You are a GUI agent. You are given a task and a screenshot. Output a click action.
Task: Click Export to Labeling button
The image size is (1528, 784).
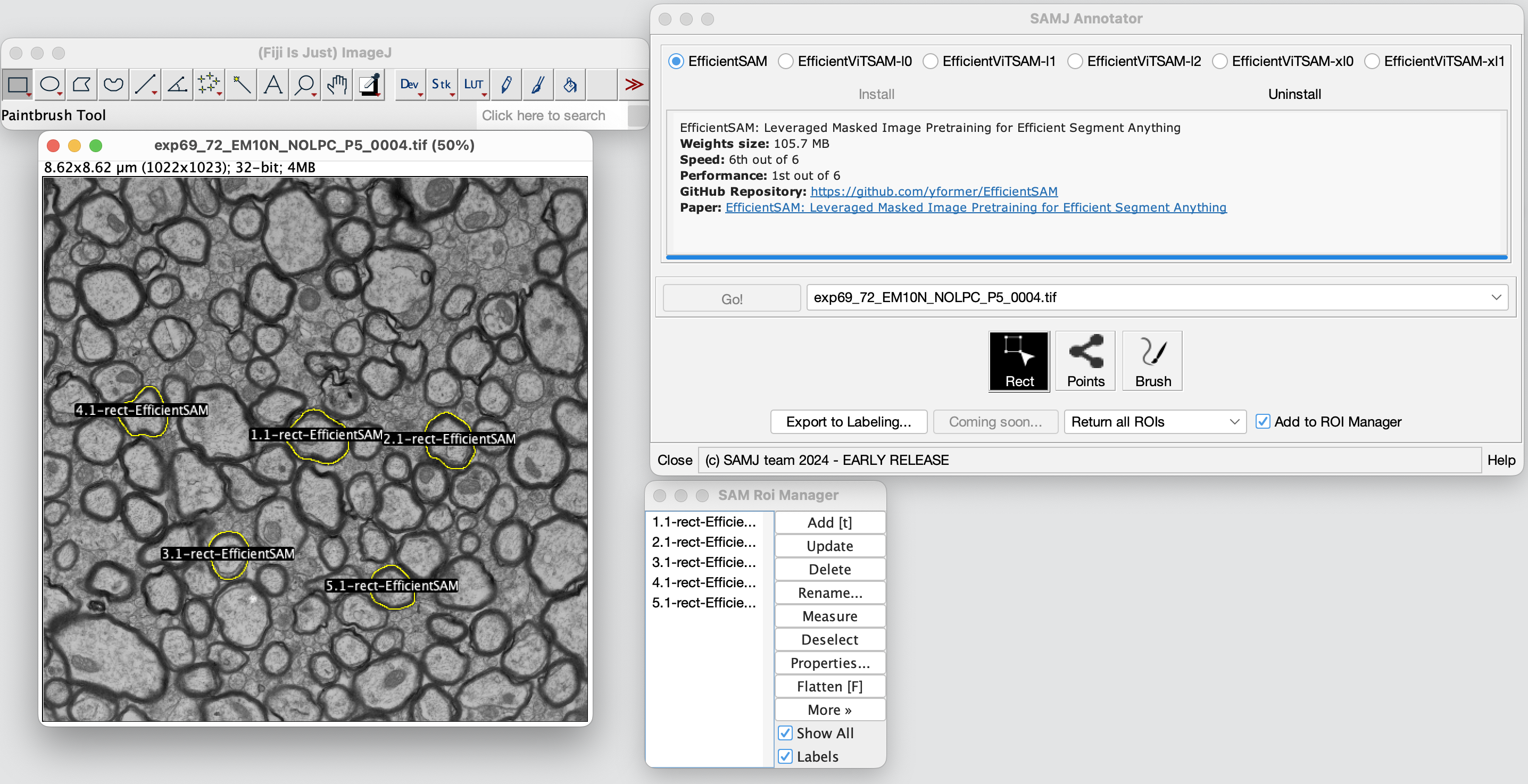pyautogui.click(x=849, y=422)
